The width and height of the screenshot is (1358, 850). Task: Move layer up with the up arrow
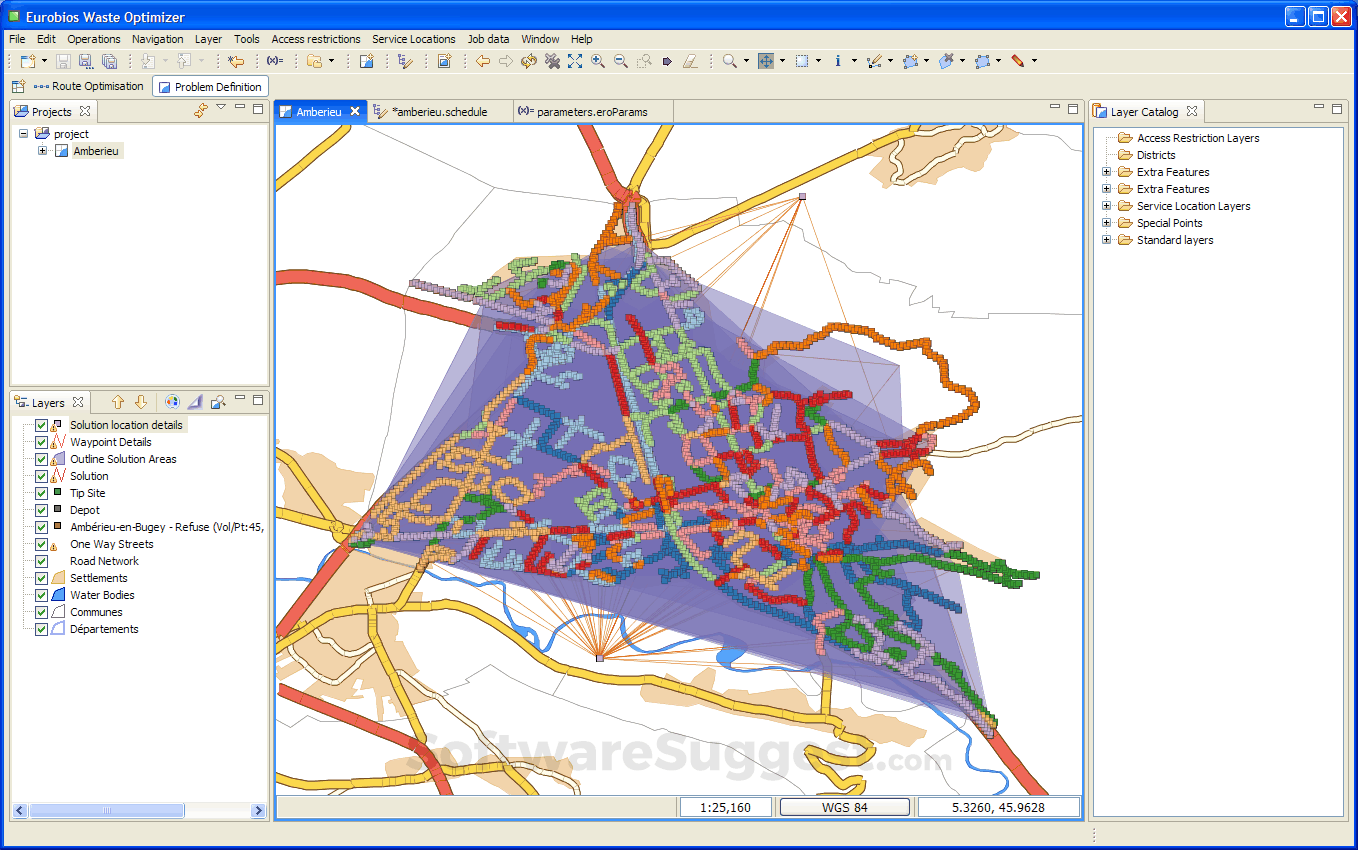point(118,402)
